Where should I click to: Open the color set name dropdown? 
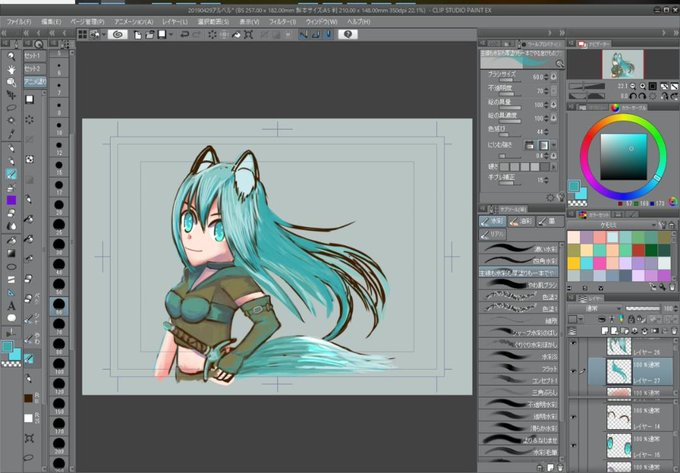tap(612, 225)
